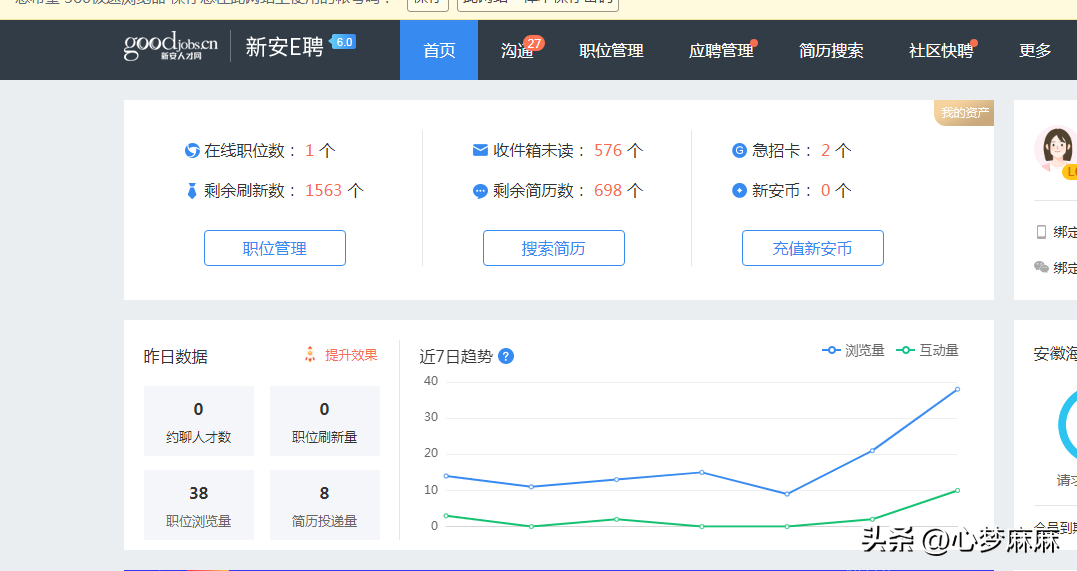Open the 职位管理 navigation tab
Image resolution: width=1077 pixels, height=571 pixels.
(611, 50)
